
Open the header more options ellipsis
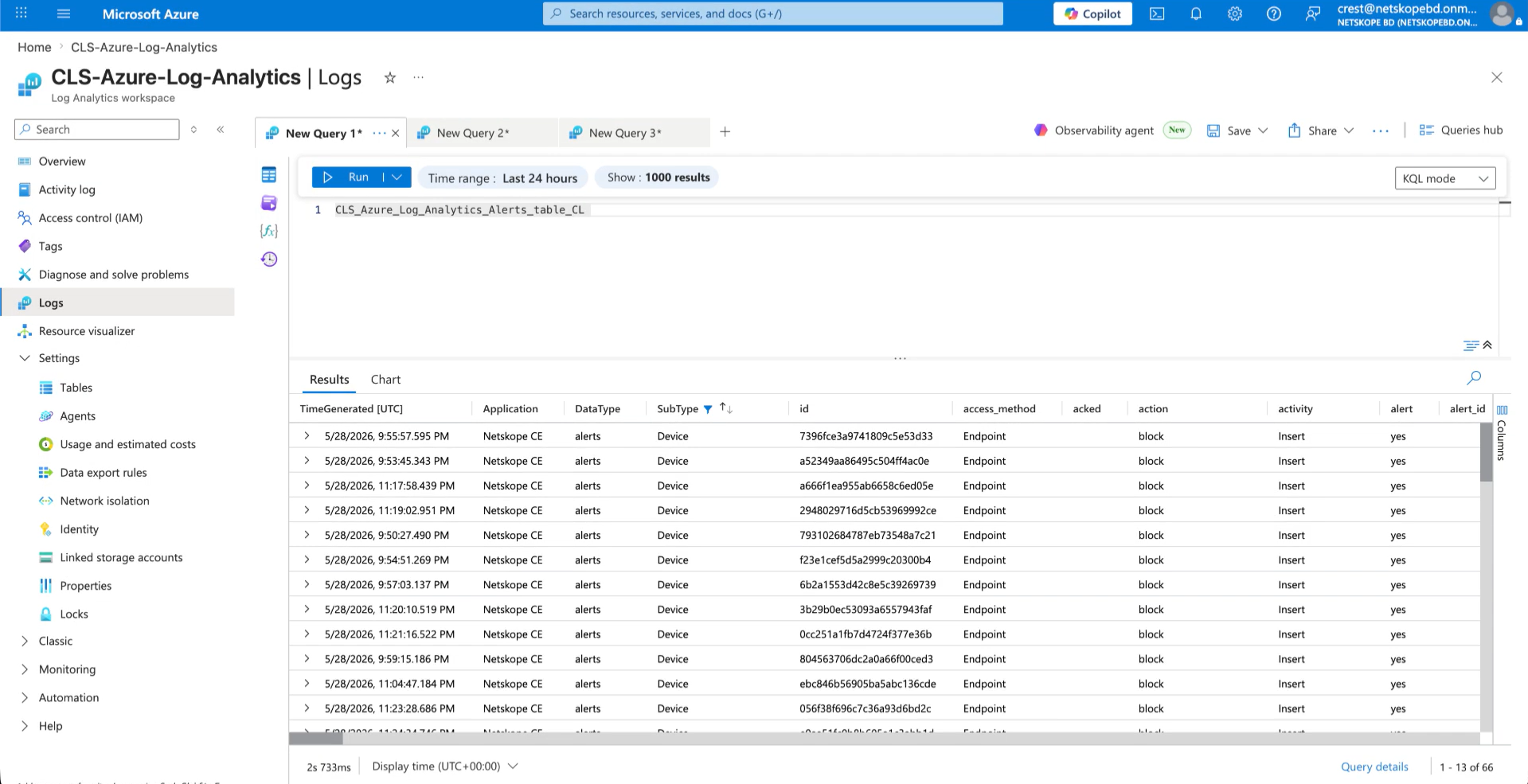[x=419, y=77]
